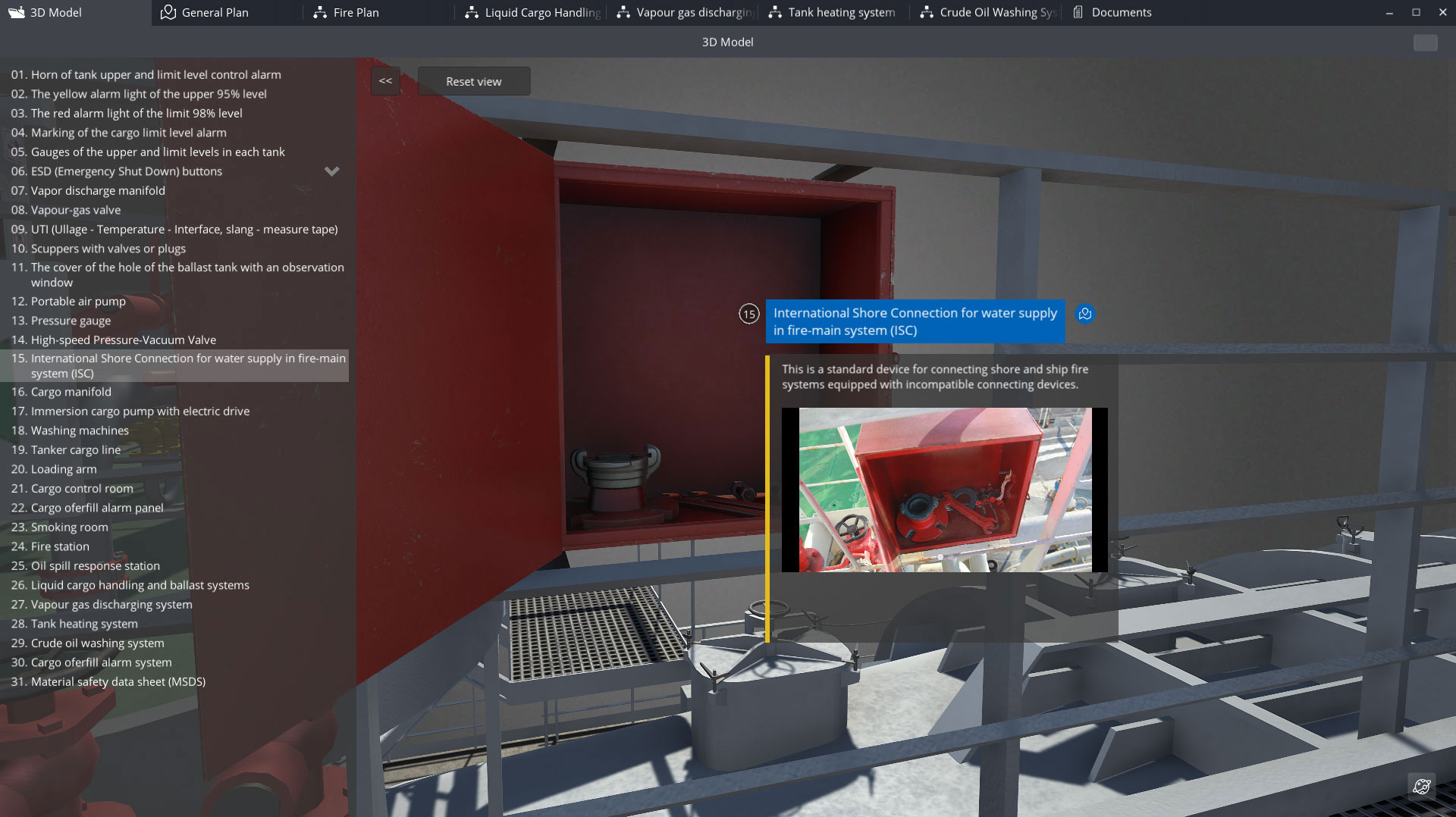
Task: Collapse the item list with << button
Action: point(385,81)
